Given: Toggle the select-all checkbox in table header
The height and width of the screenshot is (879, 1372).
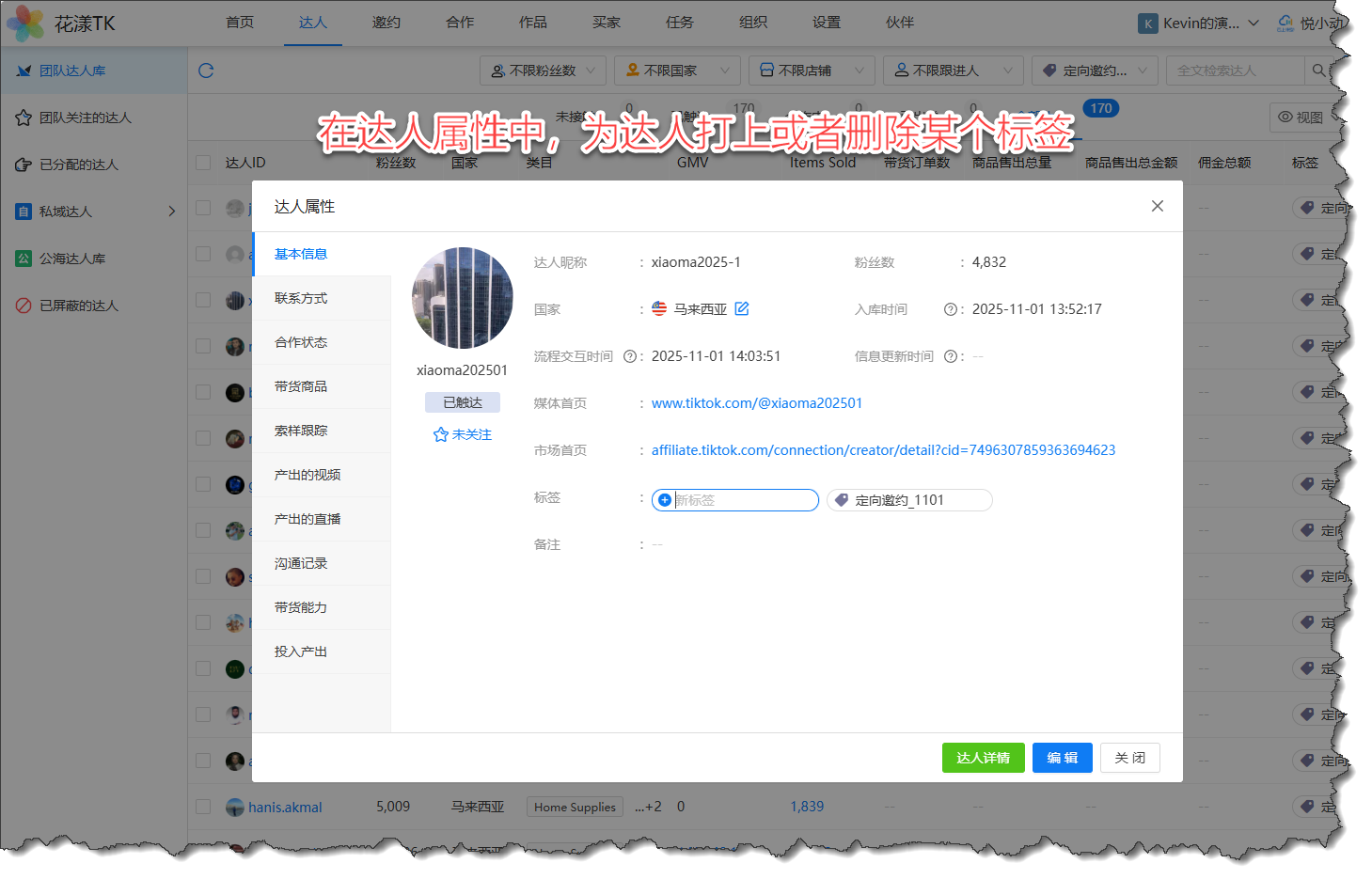Looking at the screenshot, I should click(x=203, y=163).
